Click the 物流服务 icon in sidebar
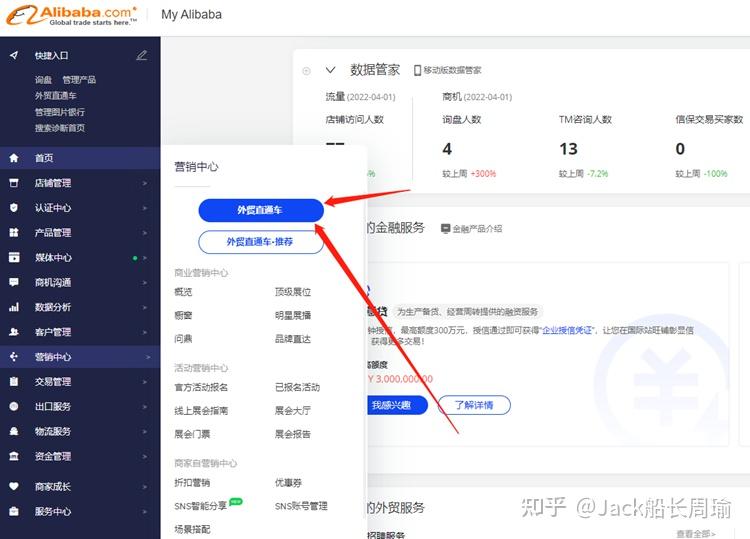The image size is (750, 539). point(14,431)
